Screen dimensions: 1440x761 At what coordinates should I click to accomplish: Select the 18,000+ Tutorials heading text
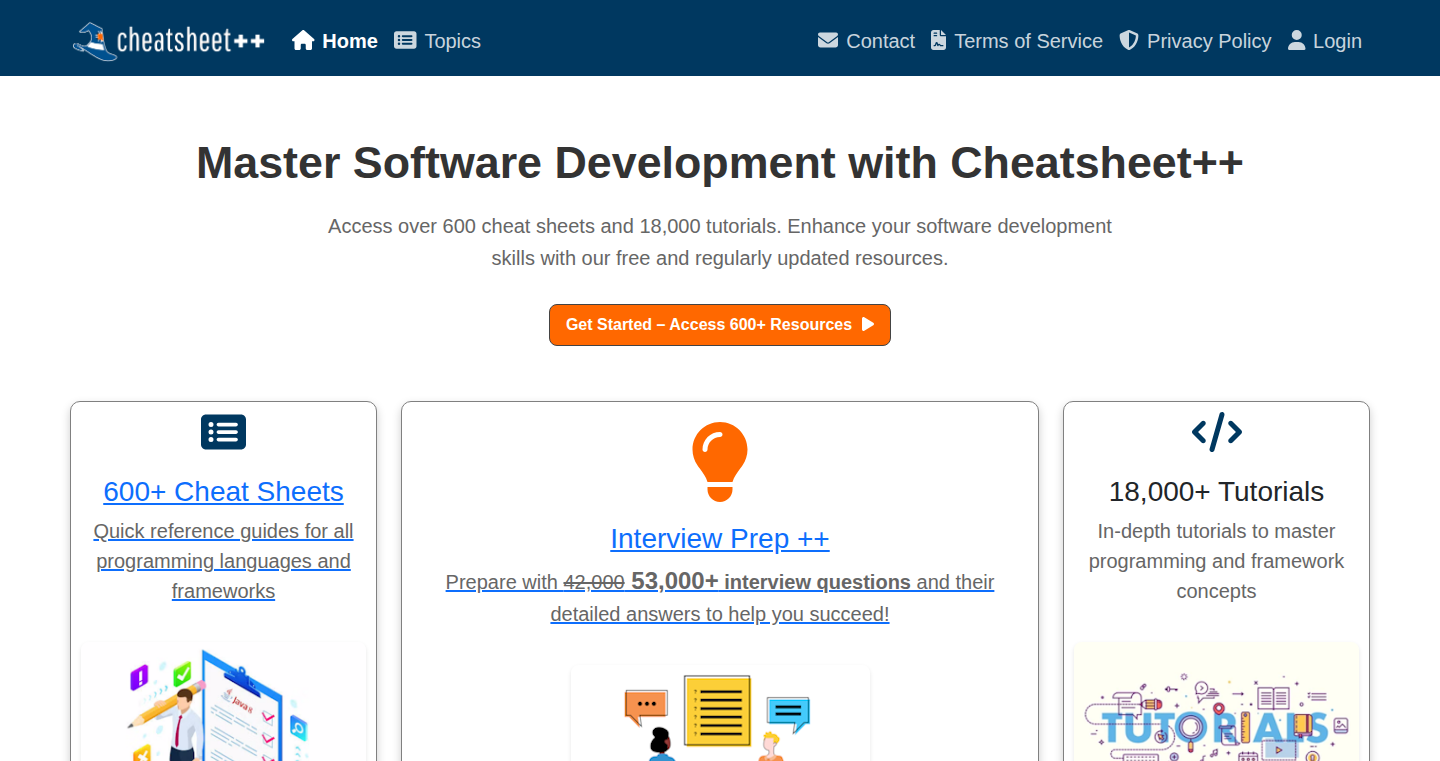click(x=1217, y=492)
